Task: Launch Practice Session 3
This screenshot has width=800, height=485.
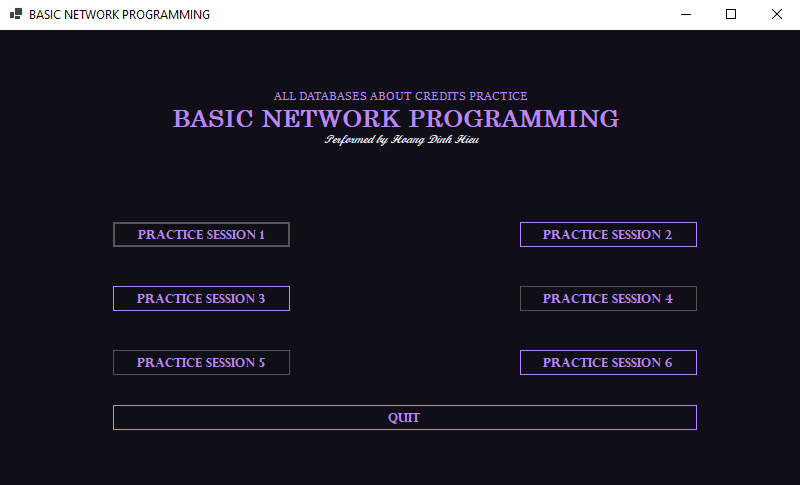Action: click(x=201, y=298)
